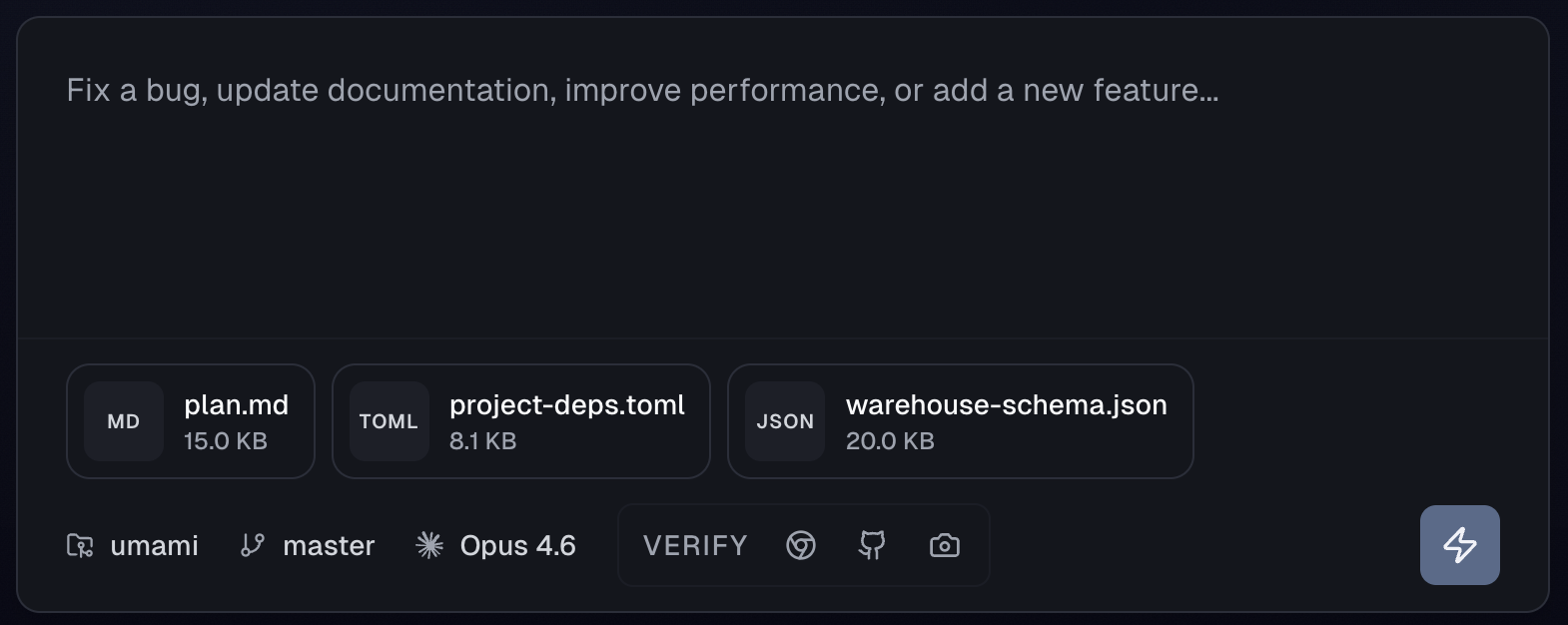The image size is (1568, 625).
Task: Click the lightning bolt submit button
Action: coord(1459,545)
